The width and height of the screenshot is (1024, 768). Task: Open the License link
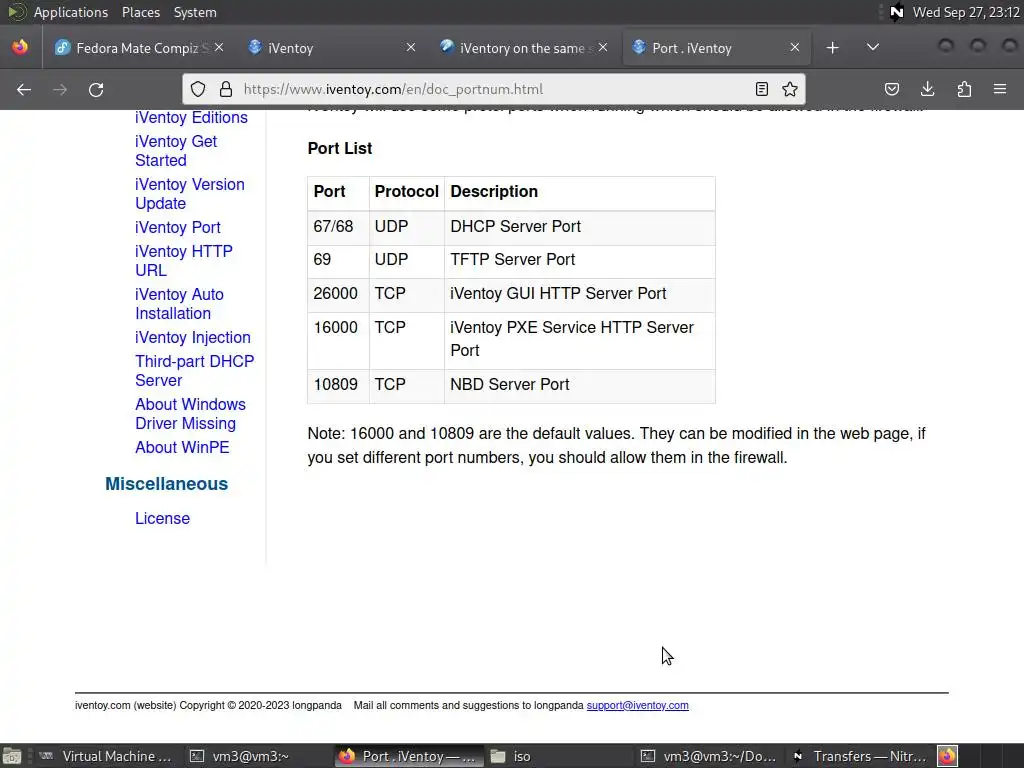163,519
